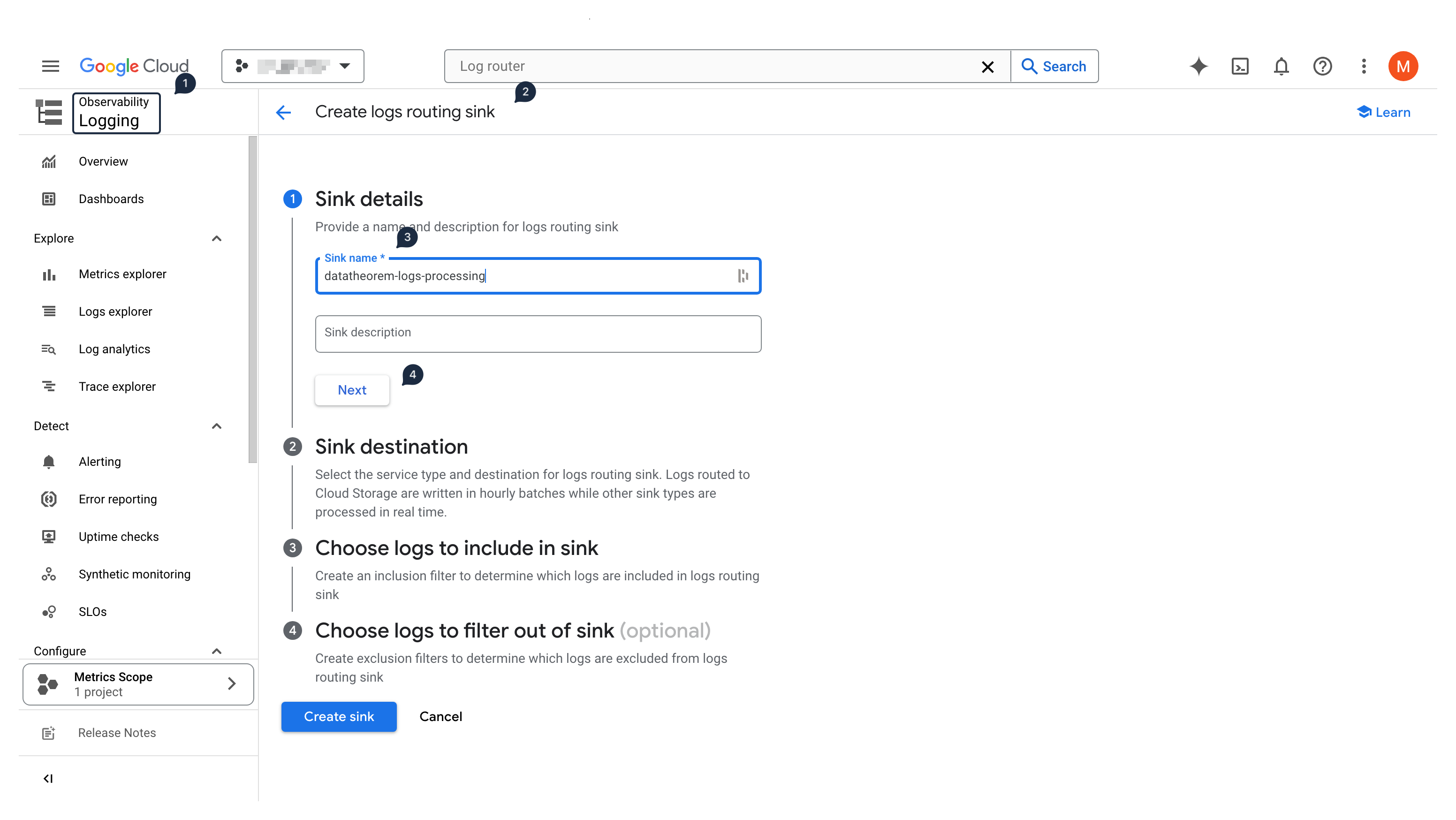Click the Sink description field

coord(538,334)
